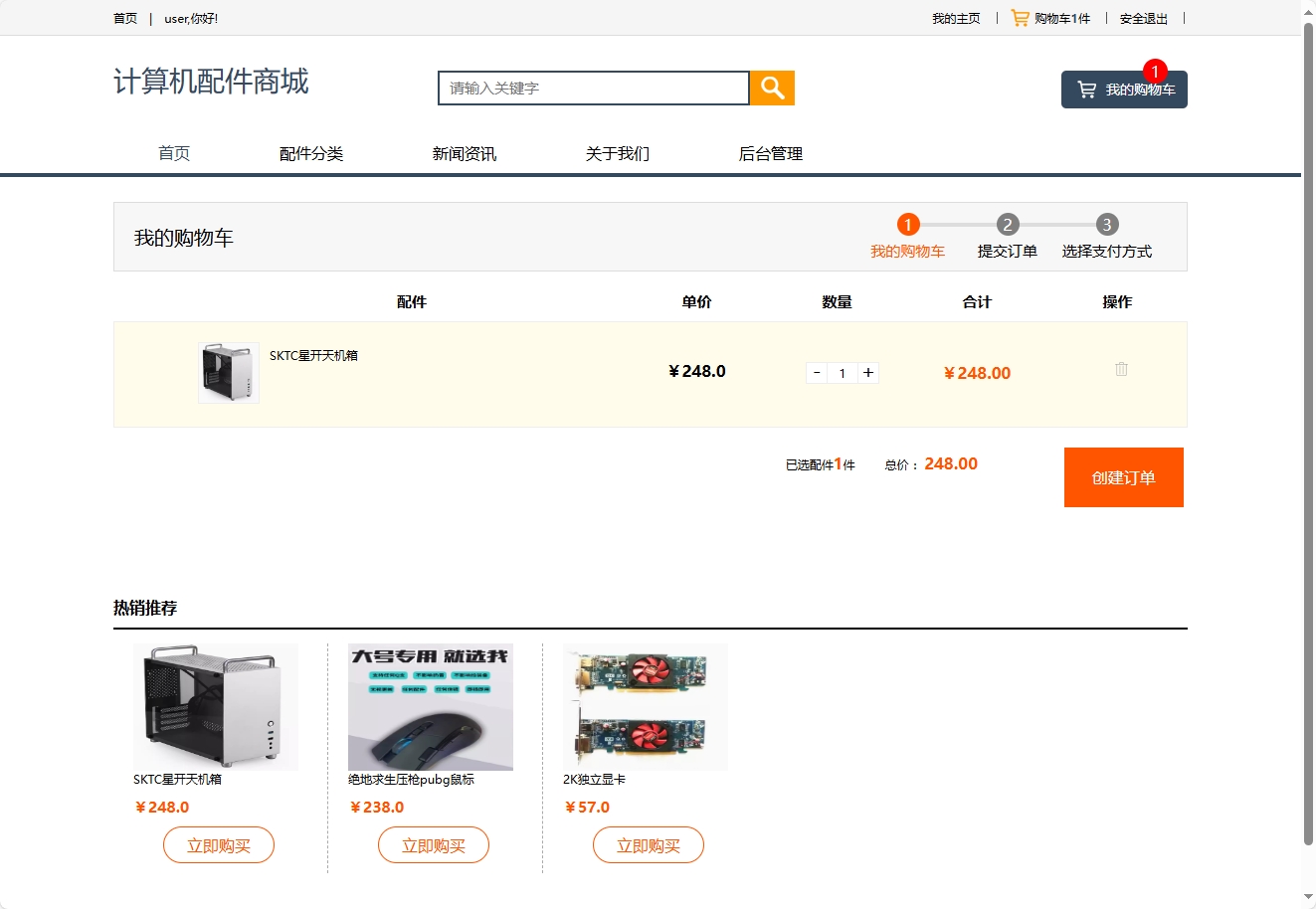Click step 2 circle 提交订单 indicator
1316x909 pixels.
(x=1007, y=224)
